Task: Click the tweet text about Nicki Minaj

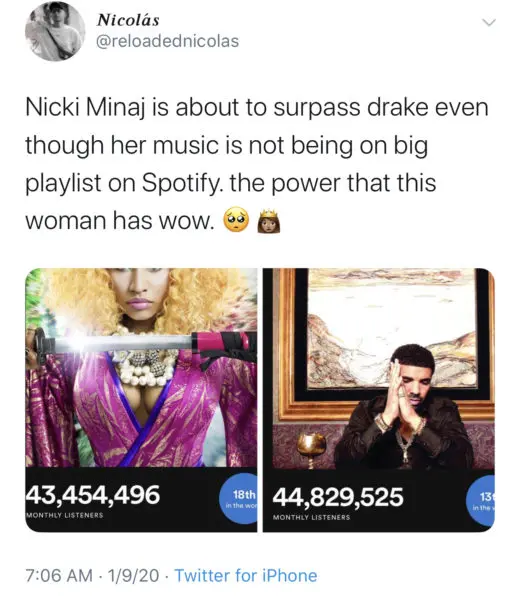Action: pos(257,164)
